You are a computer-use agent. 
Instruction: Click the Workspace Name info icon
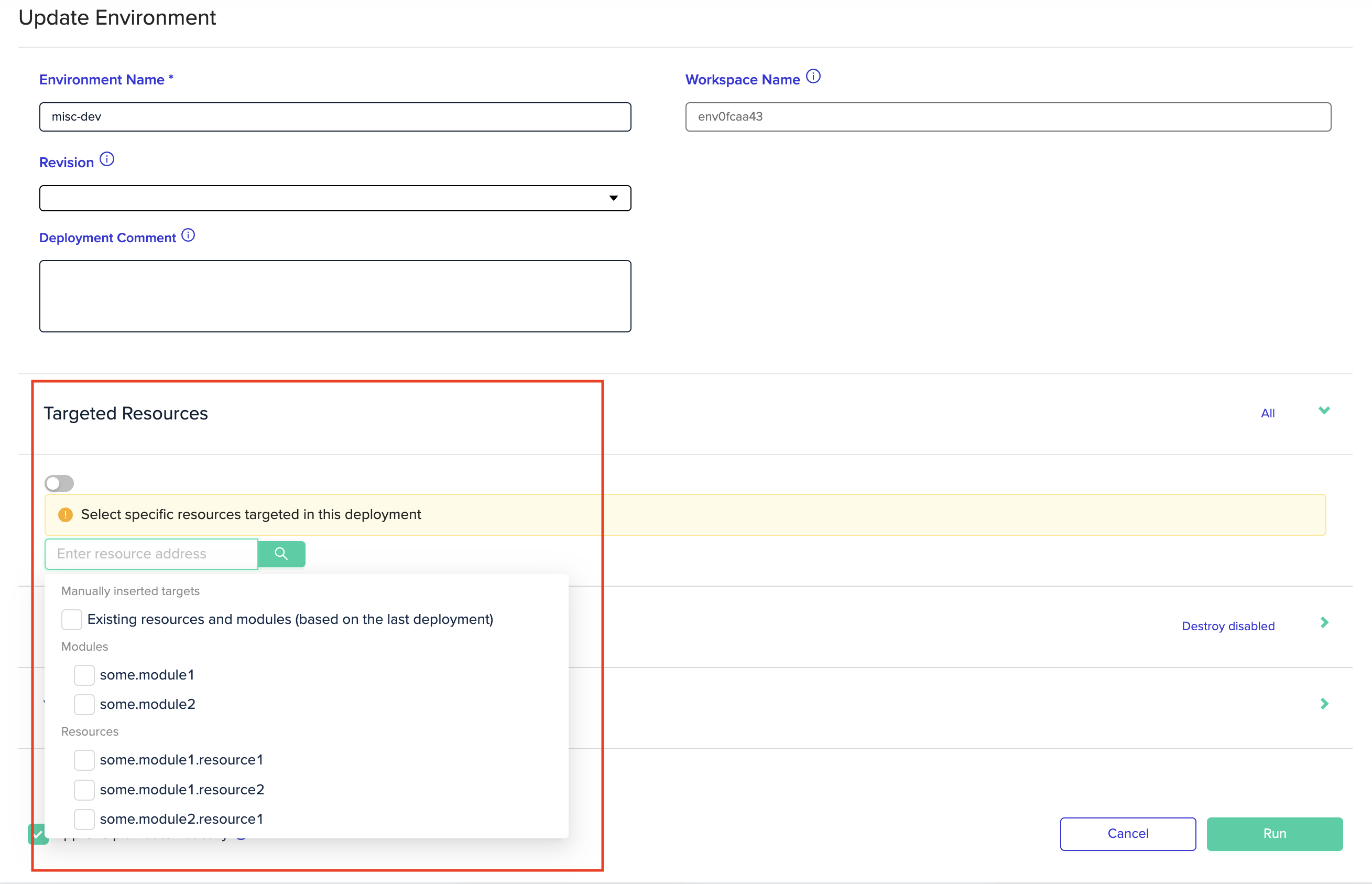pyautogui.click(x=813, y=77)
